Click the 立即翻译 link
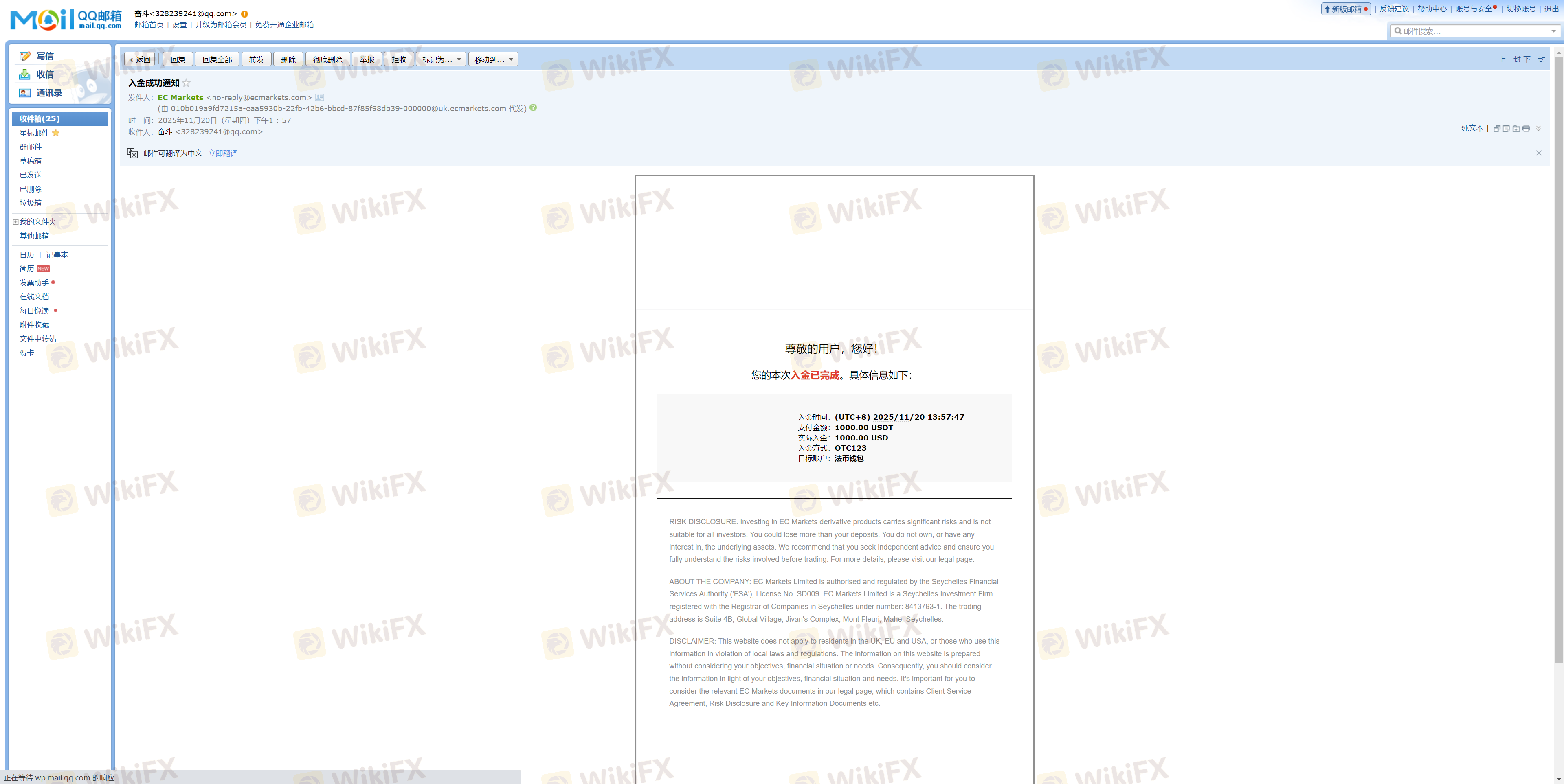 223,153
